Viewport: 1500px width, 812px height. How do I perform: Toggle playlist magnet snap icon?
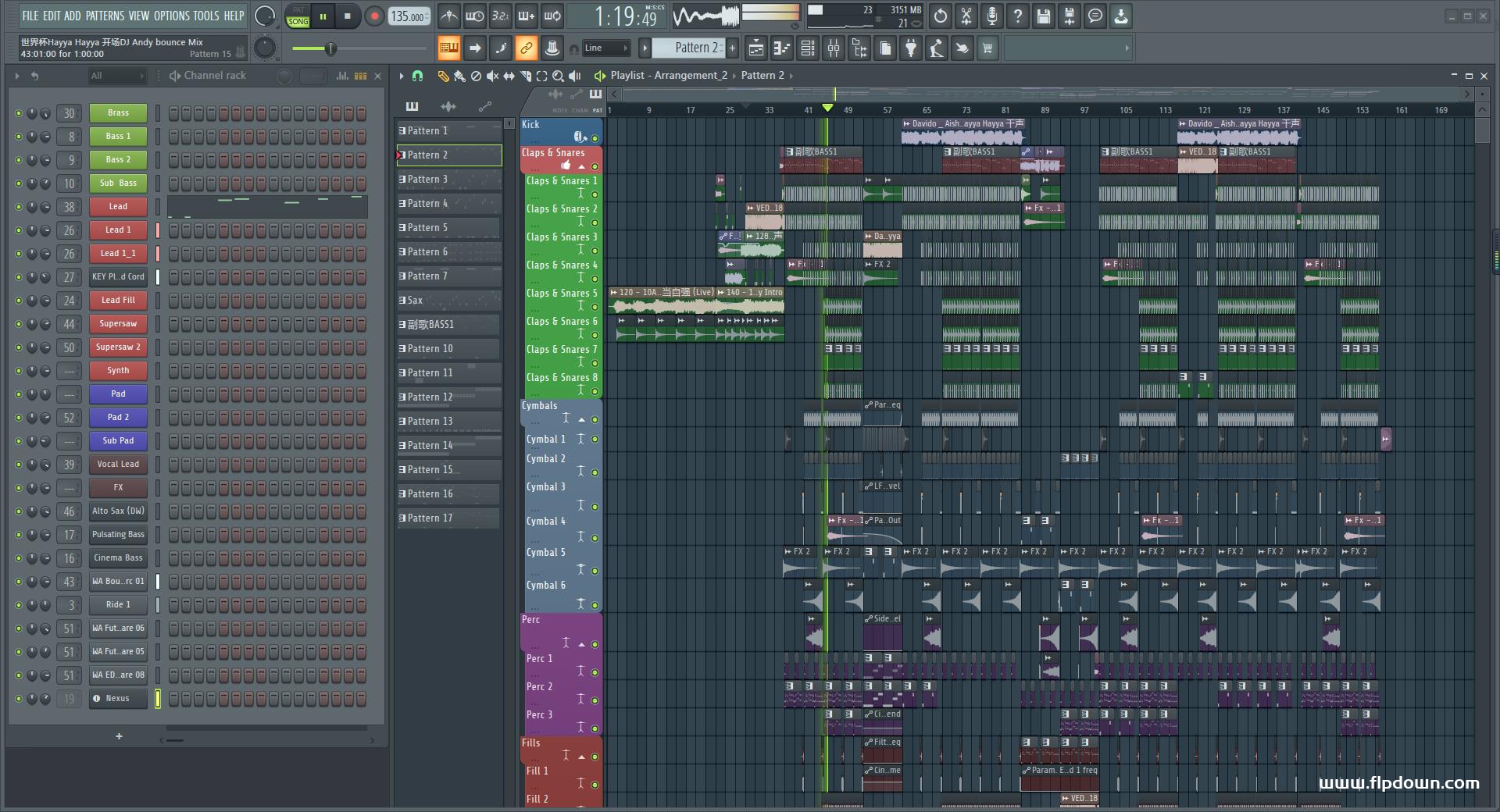(418, 76)
